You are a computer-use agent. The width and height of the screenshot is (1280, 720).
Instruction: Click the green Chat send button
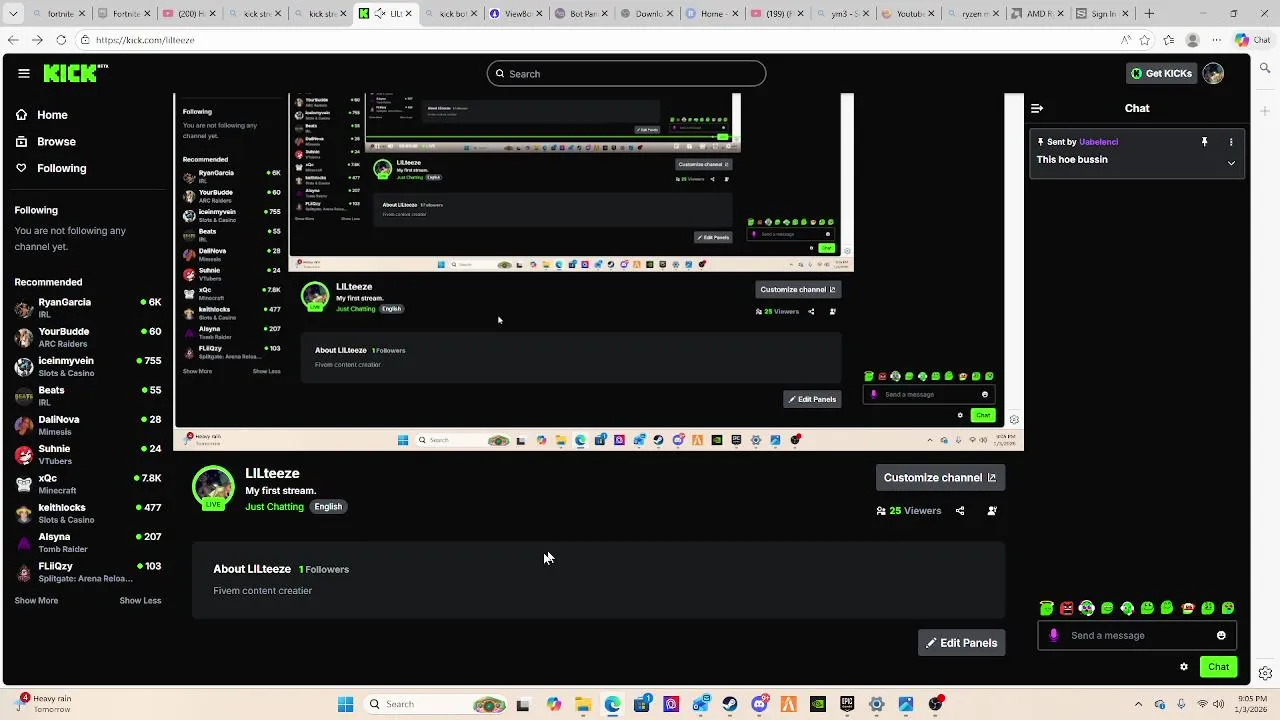coord(1218,667)
